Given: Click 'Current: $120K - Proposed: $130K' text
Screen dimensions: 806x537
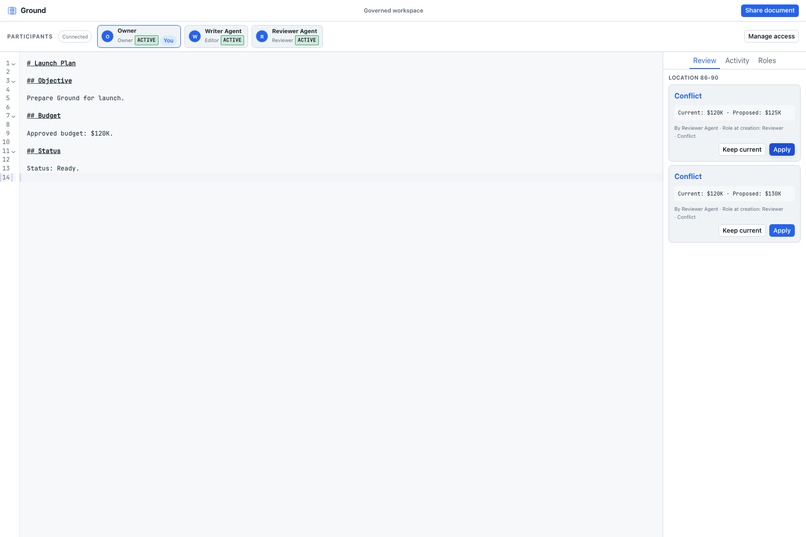Looking at the screenshot, I should (x=729, y=194).
